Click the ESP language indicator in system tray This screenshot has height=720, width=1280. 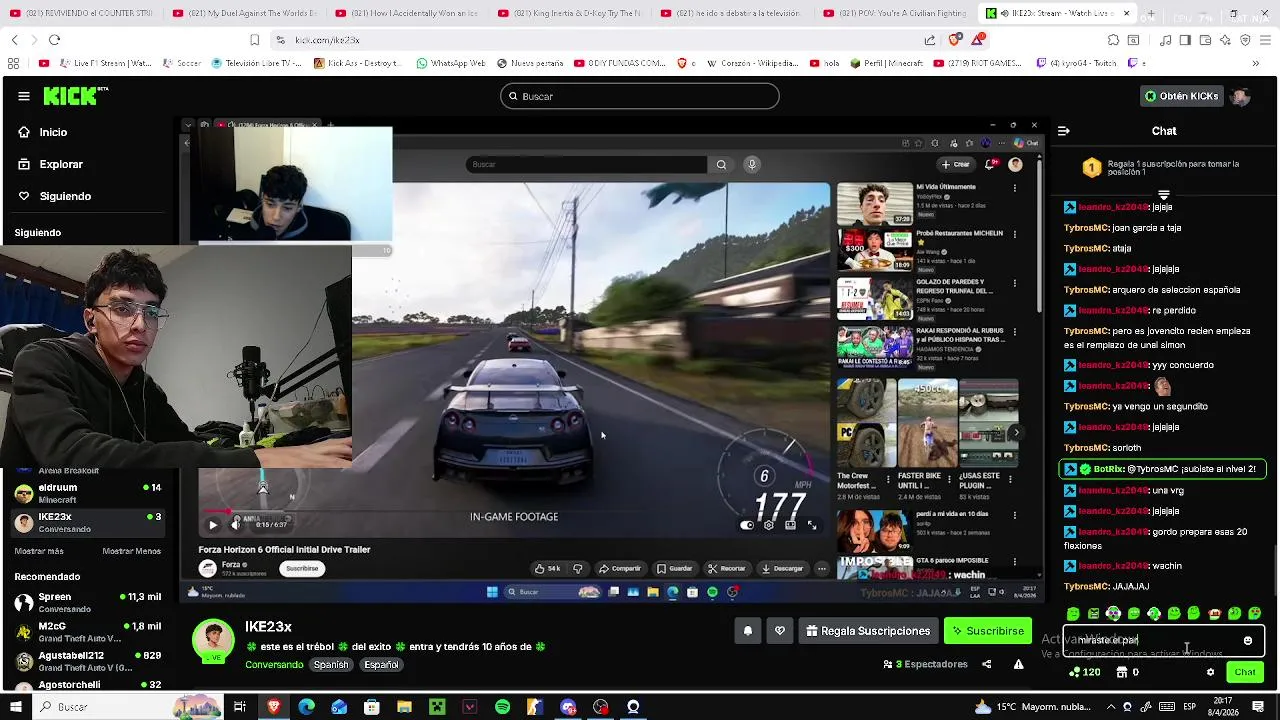point(1190,707)
